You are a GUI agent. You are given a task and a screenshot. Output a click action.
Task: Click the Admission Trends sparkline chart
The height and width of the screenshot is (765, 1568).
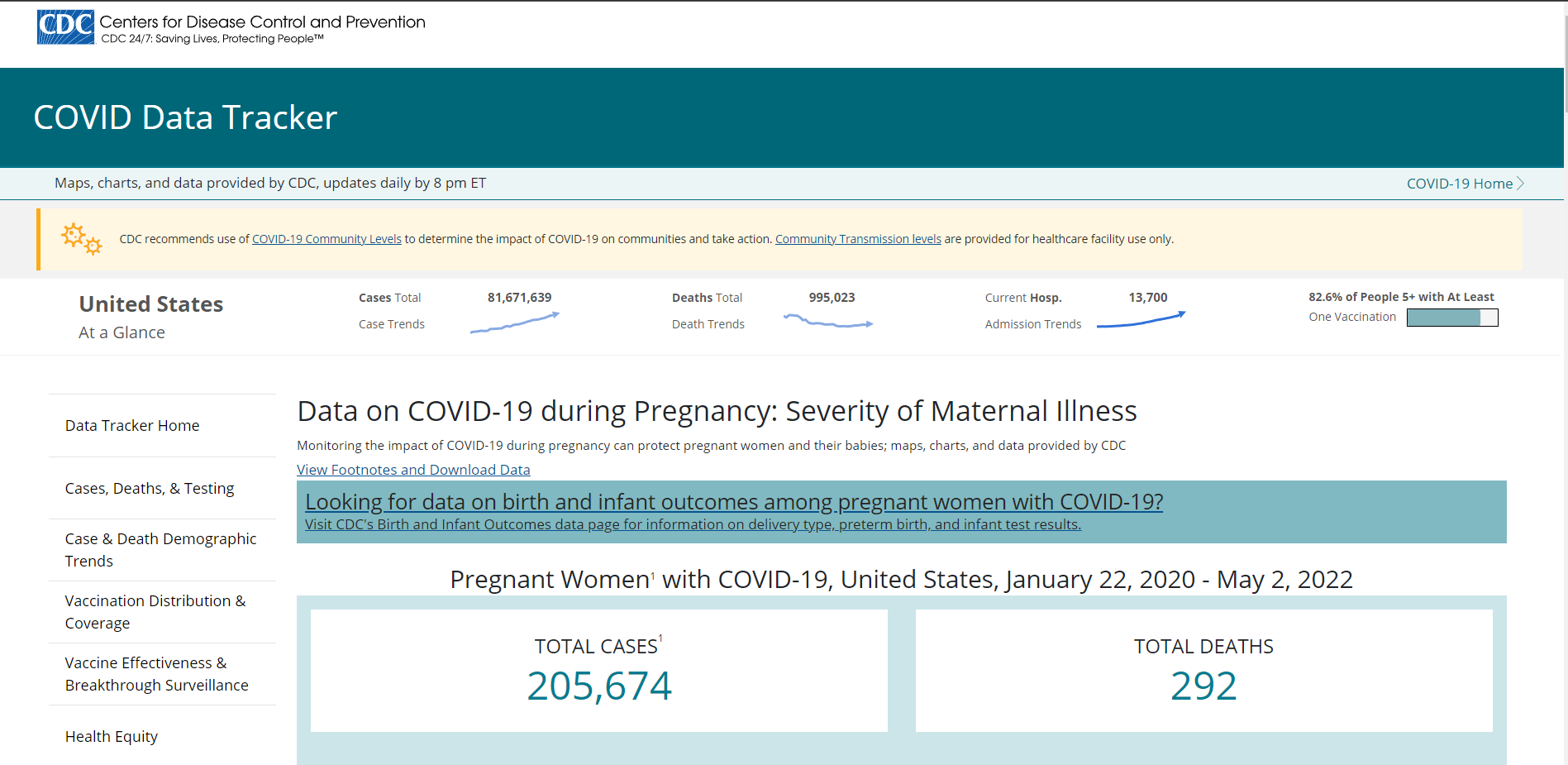click(1141, 321)
